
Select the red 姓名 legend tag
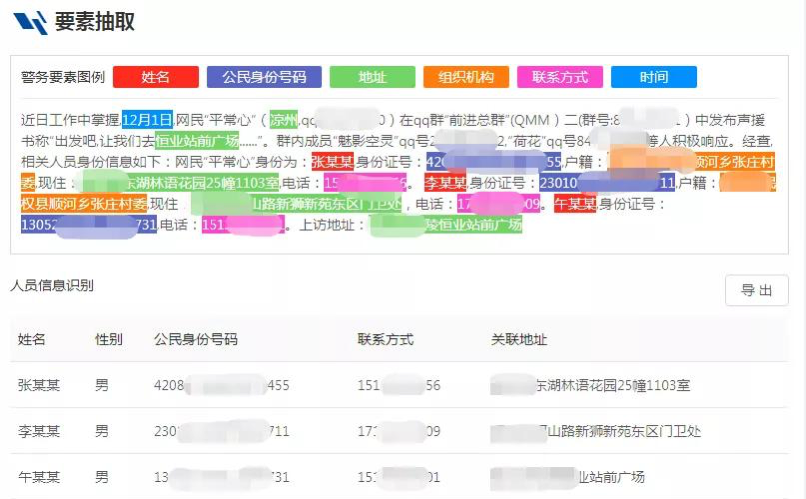pyautogui.click(x=155, y=77)
